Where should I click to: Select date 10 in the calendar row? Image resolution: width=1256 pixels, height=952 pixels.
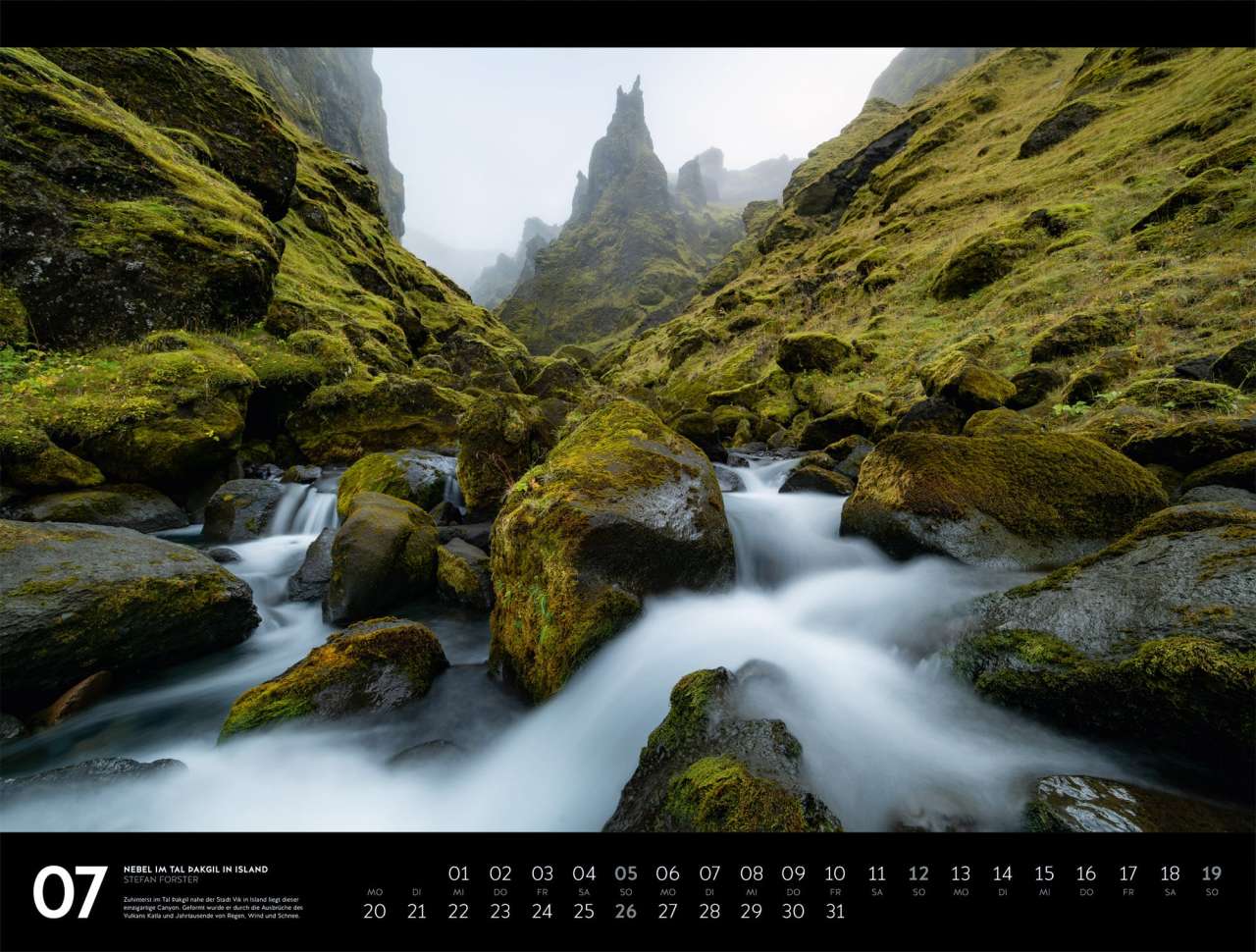834,873
